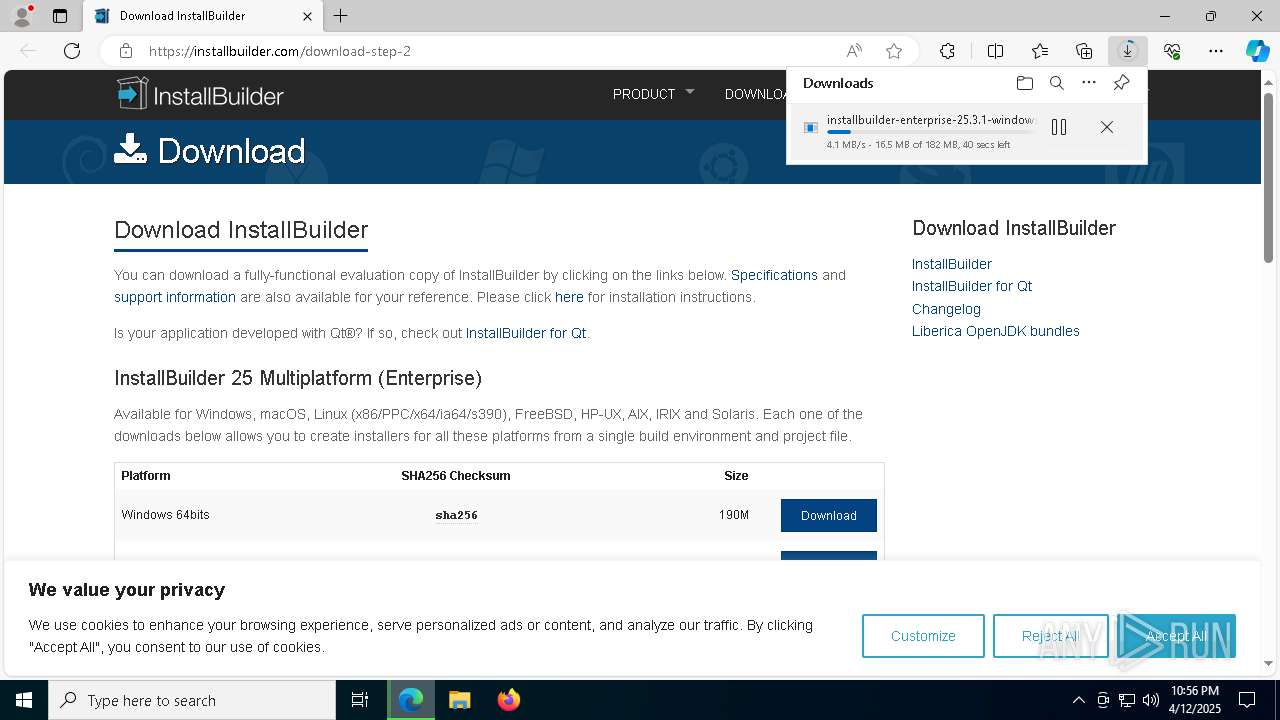Open the notification center icon
The image size is (1280, 720).
[x=1247, y=700]
